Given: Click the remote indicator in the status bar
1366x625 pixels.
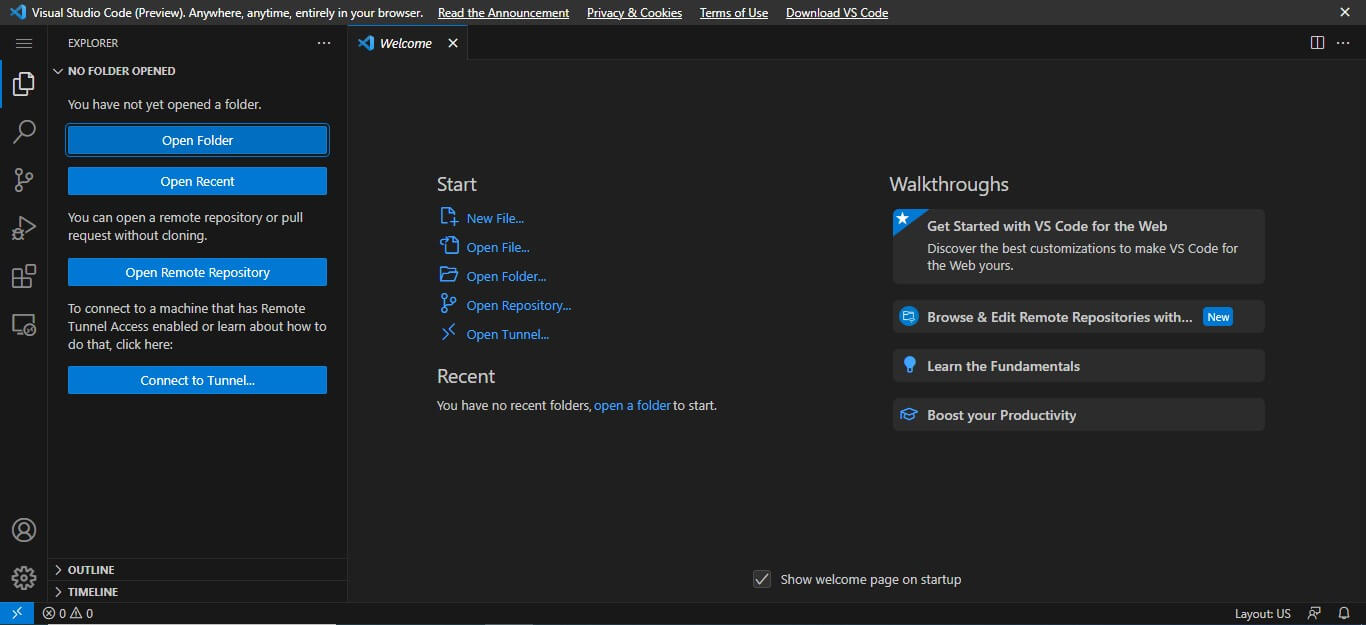Looking at the screenshot, I should pyautogui.click(x=16, y=612).
